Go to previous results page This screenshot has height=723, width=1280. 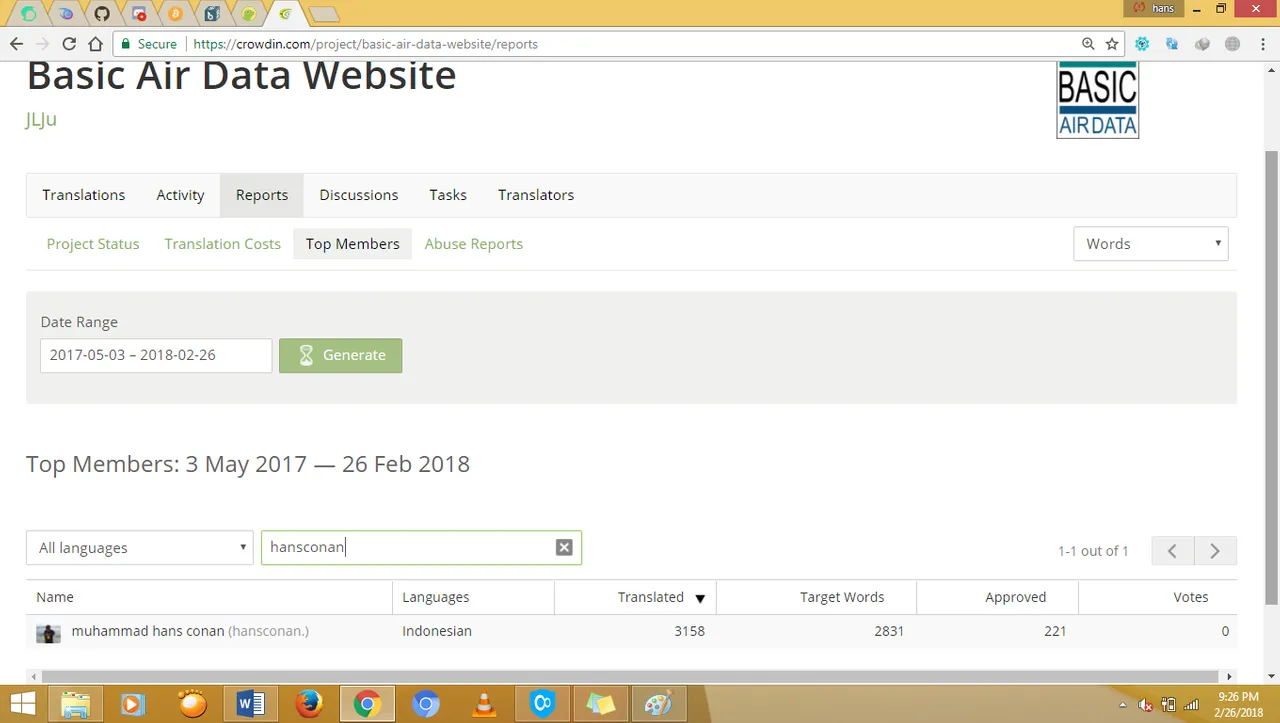1173,551
